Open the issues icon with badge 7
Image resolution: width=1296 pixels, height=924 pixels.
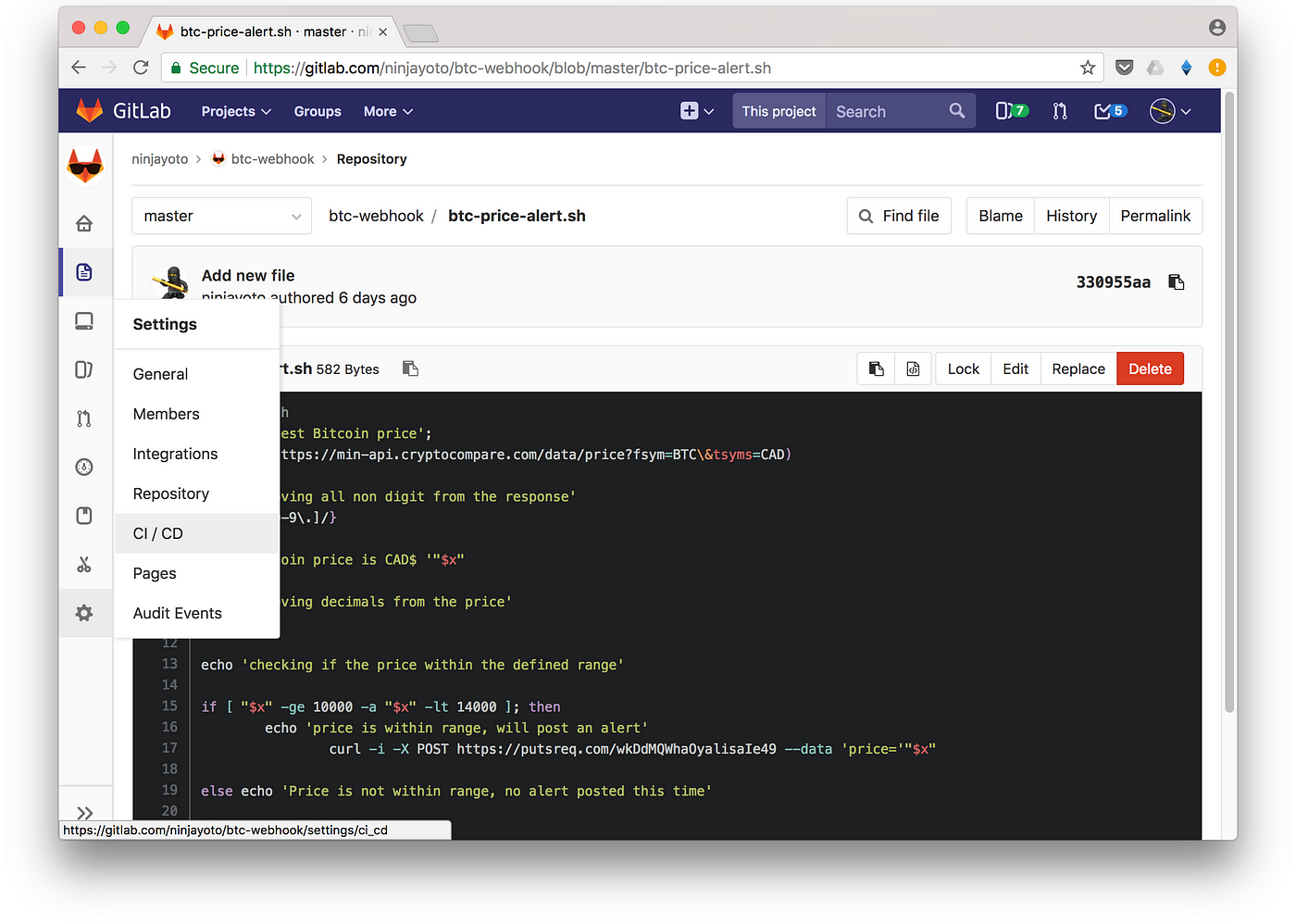(x=1011, y=111)
